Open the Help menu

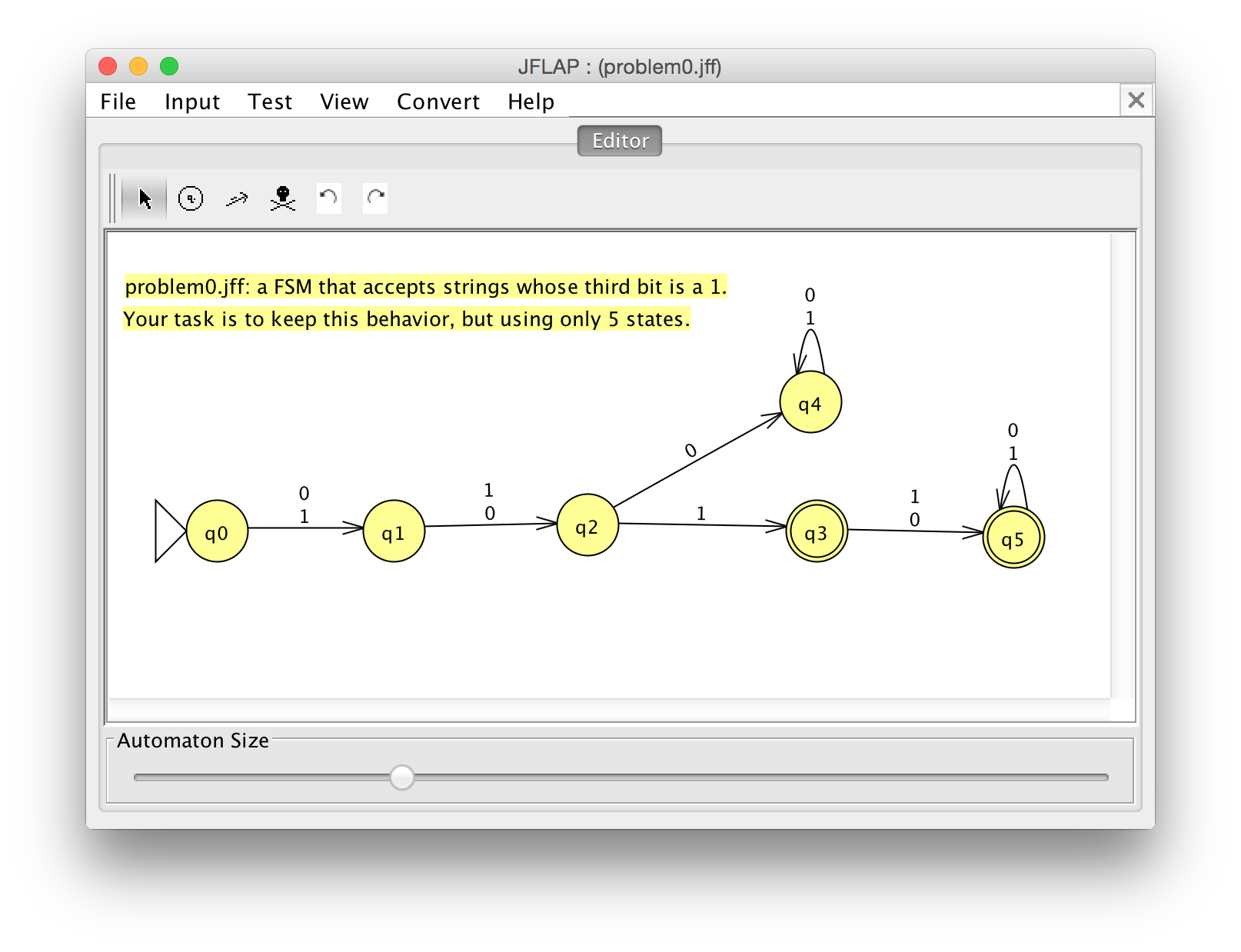[x=530, y=101]
